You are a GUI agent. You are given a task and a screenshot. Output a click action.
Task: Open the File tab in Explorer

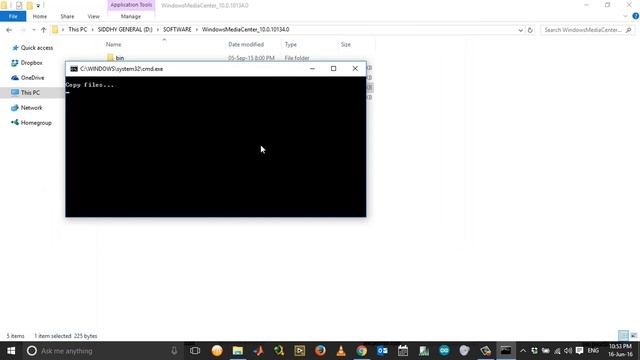pos(13,16)
